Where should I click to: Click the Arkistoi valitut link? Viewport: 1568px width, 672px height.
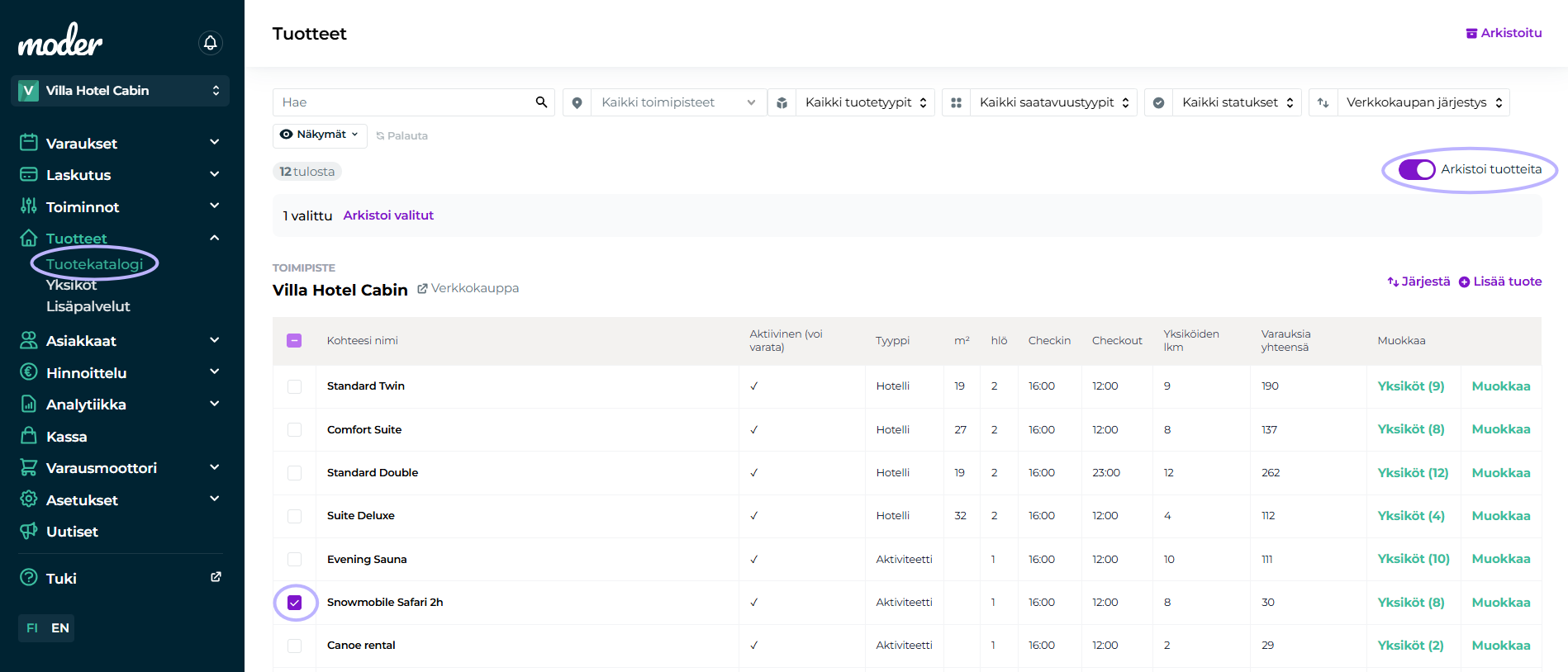[388, 215]
